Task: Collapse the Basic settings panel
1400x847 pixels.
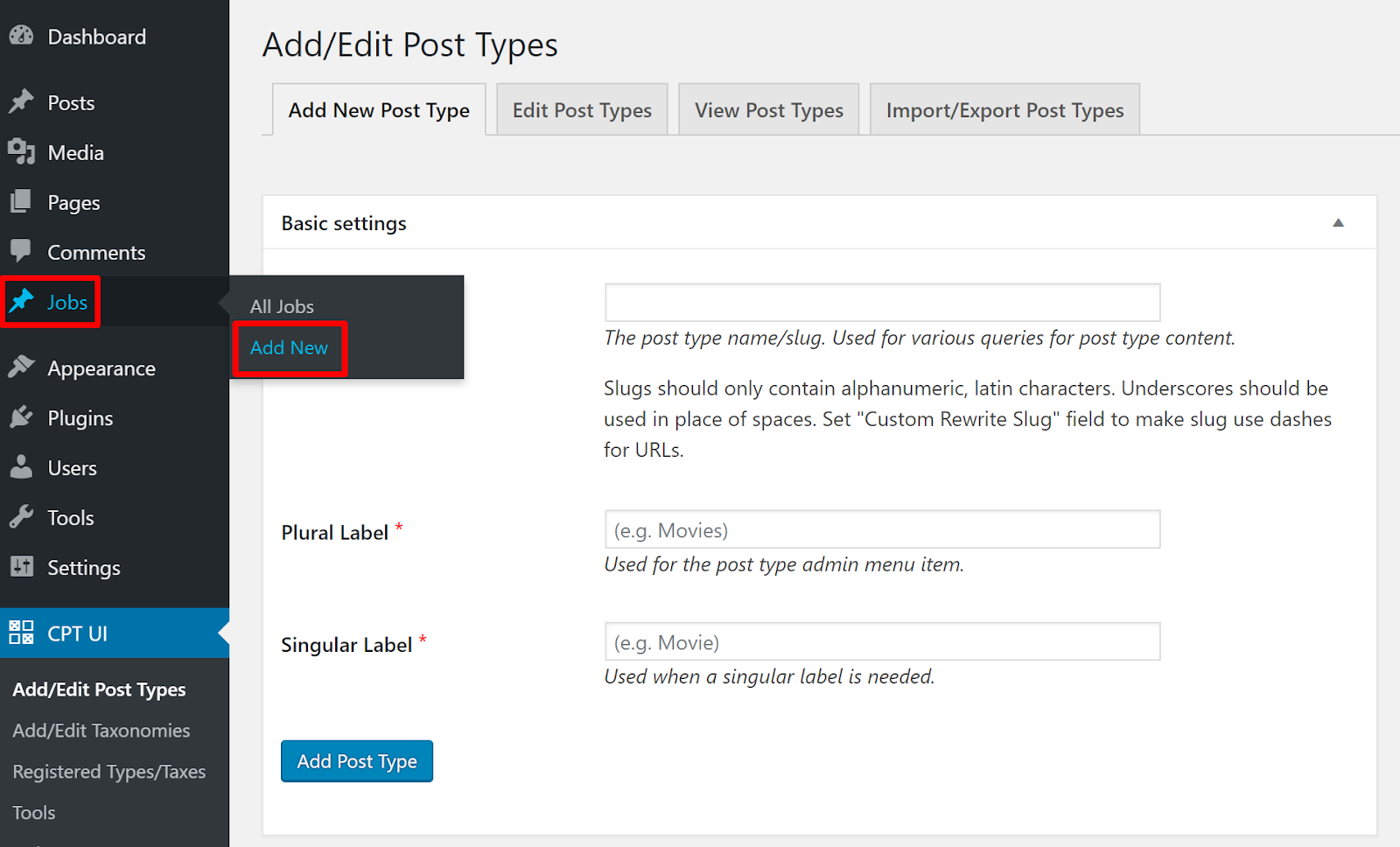Action: point(1338,223)
